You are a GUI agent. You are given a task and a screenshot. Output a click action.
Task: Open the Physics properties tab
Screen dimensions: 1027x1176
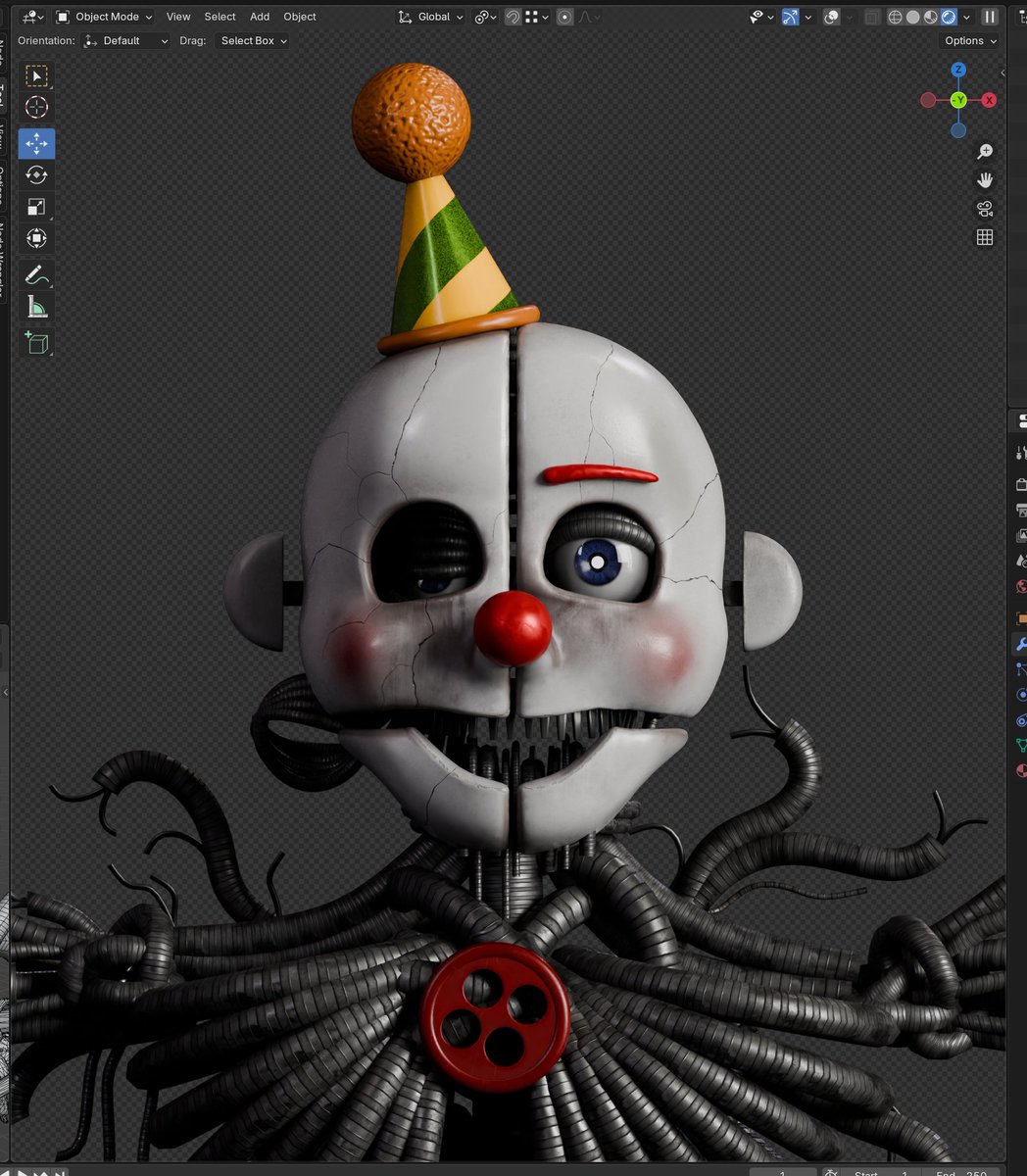tap(1021, 695)
